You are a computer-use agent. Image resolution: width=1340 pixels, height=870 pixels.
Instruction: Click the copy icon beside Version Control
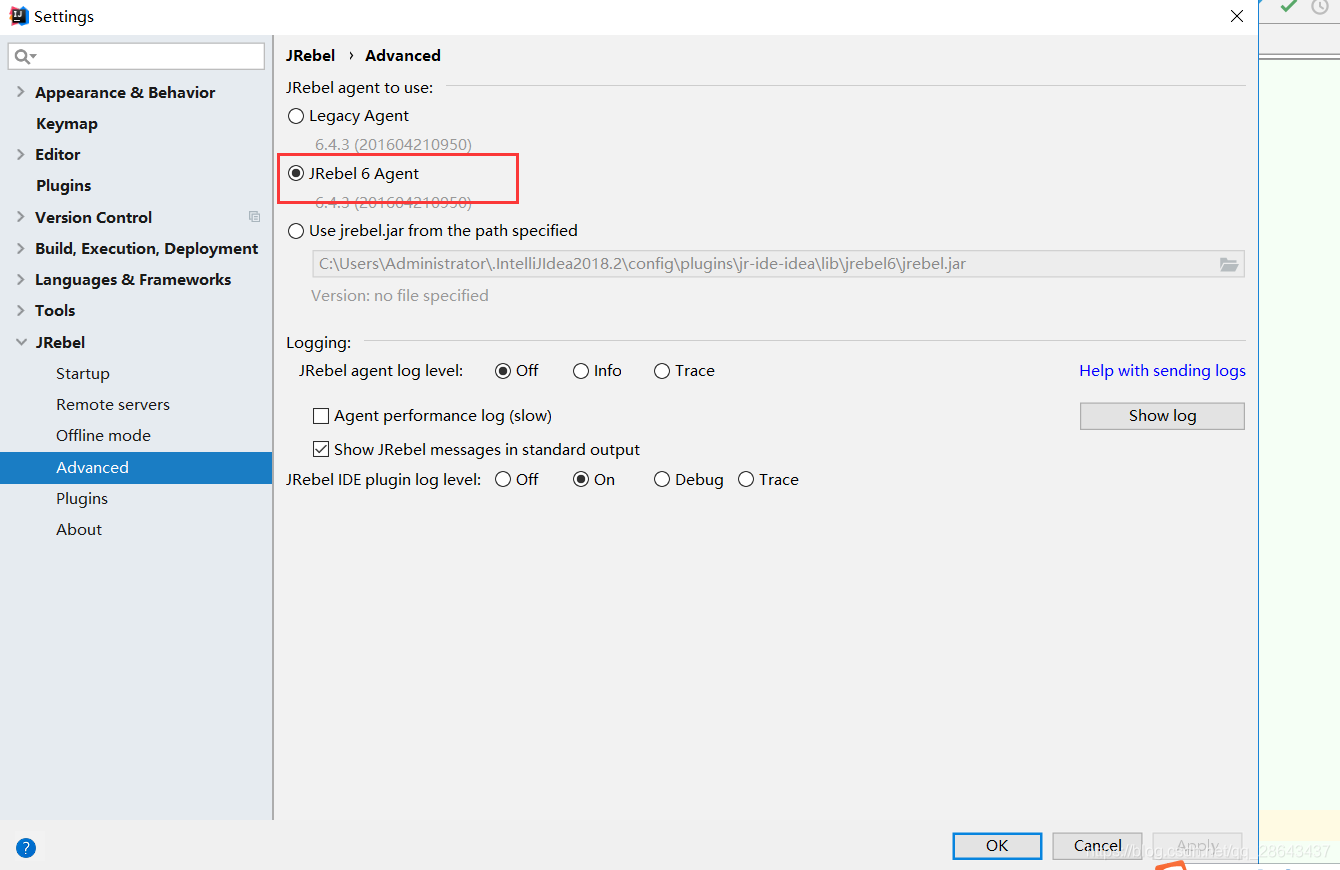[x=254, y=217]
